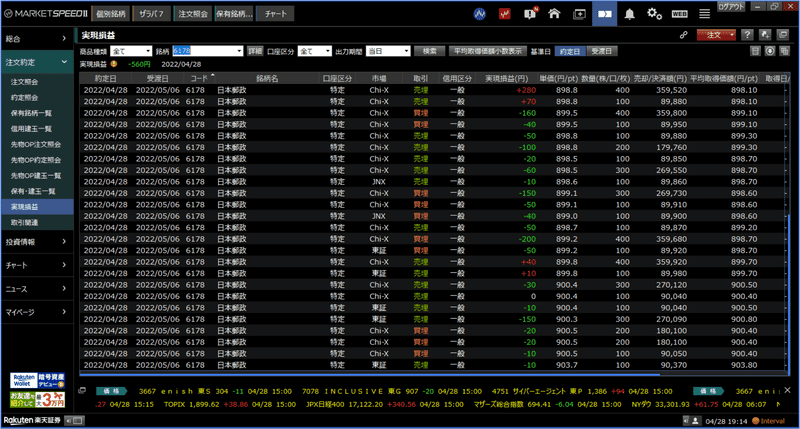The height and width of the screenshot is (429, 800).
Task: Click the add-window plus icon in header
Action: [580, 14]
